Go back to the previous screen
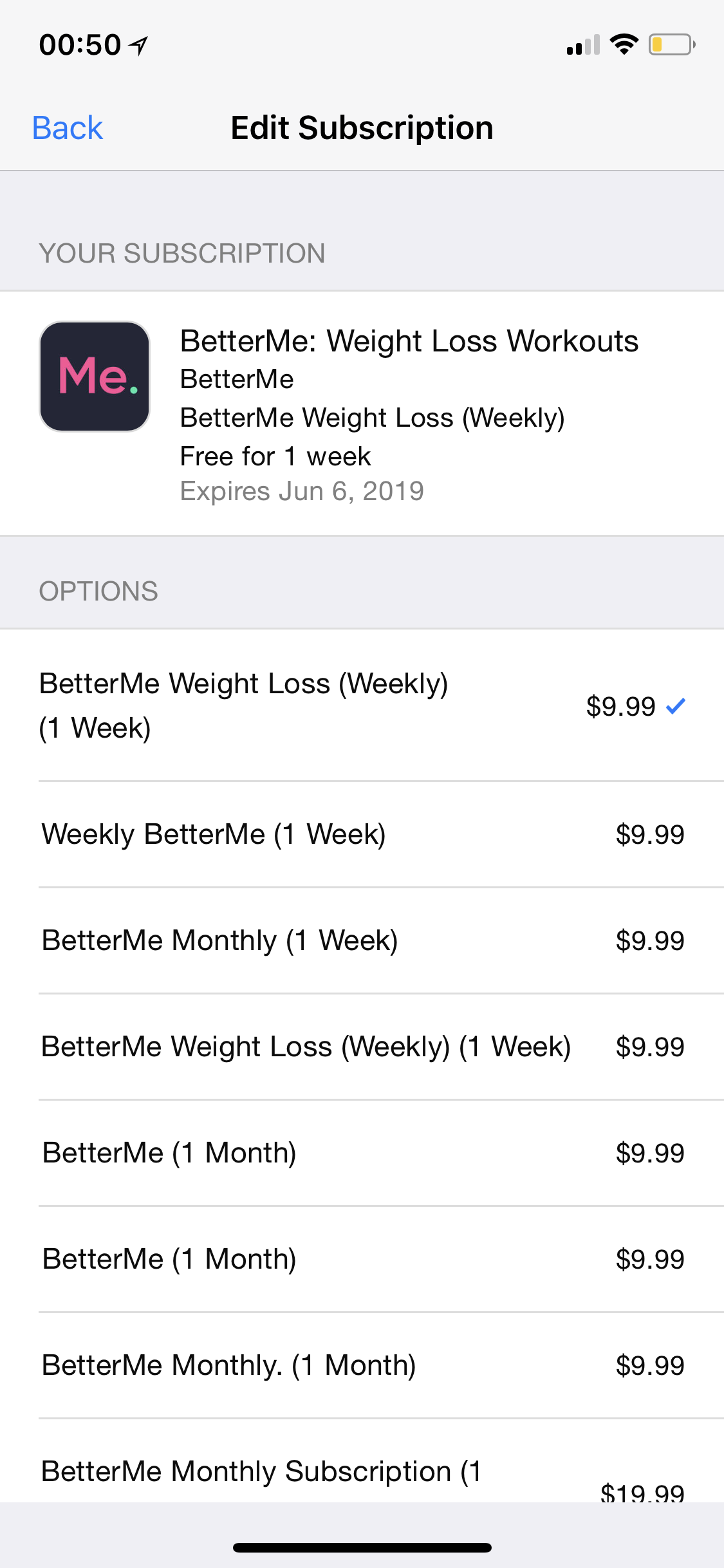The image size is (724, 1568). point(68,128)
